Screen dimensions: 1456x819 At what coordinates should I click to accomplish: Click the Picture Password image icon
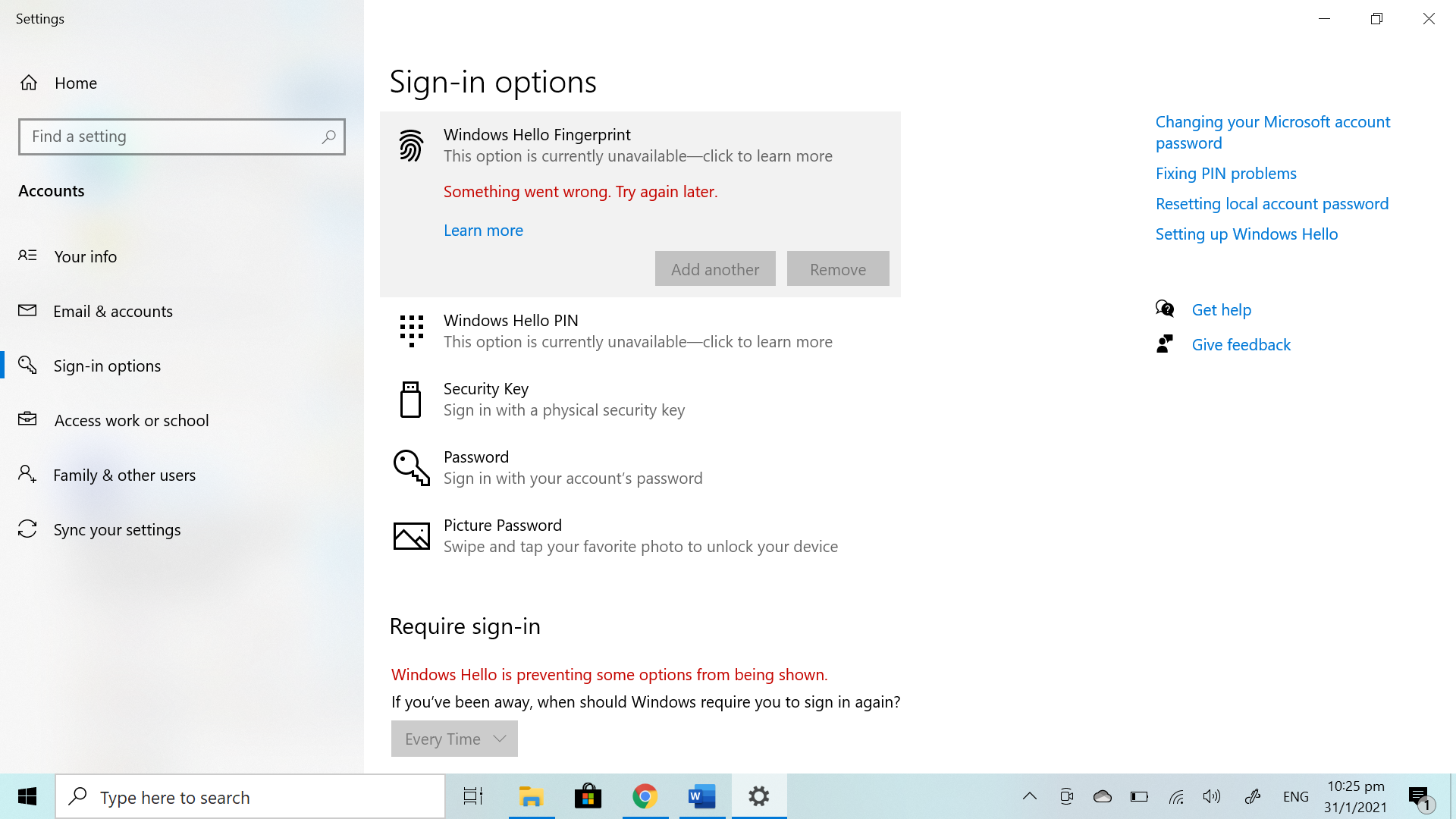411,535
